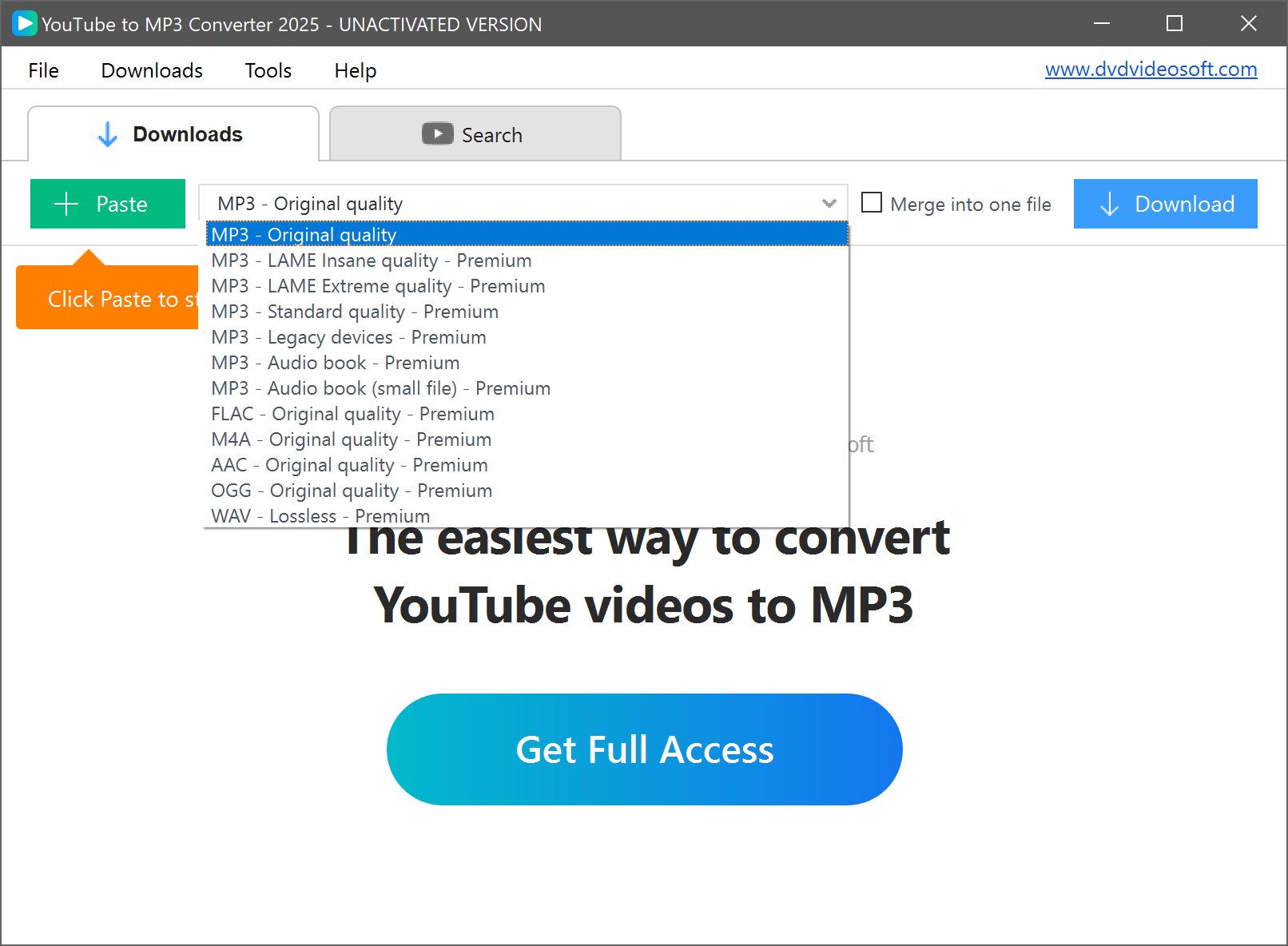Switch to the Search tab

[x=475, y=133]
